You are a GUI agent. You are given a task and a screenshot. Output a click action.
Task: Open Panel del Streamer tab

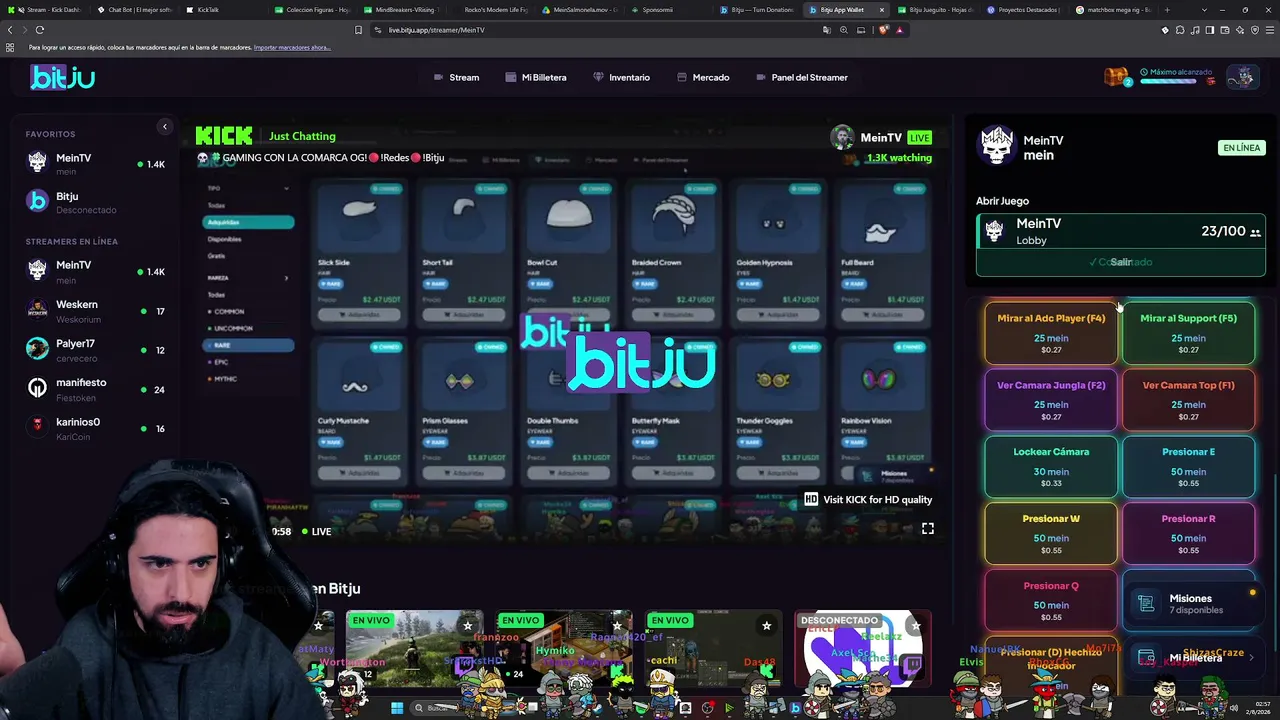(802, 77)
